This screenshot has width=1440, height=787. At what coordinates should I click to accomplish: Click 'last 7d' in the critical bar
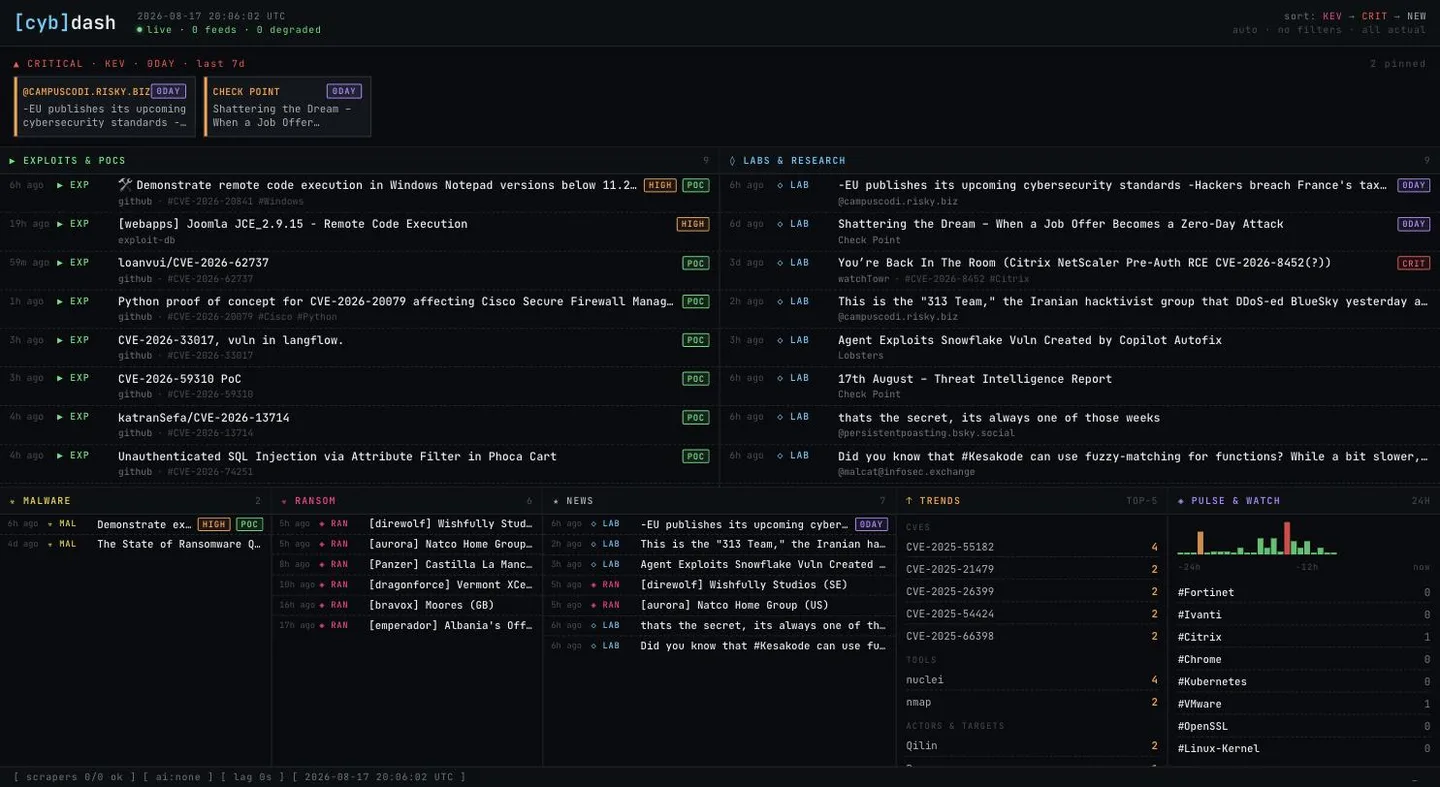[x=221, y=64]
